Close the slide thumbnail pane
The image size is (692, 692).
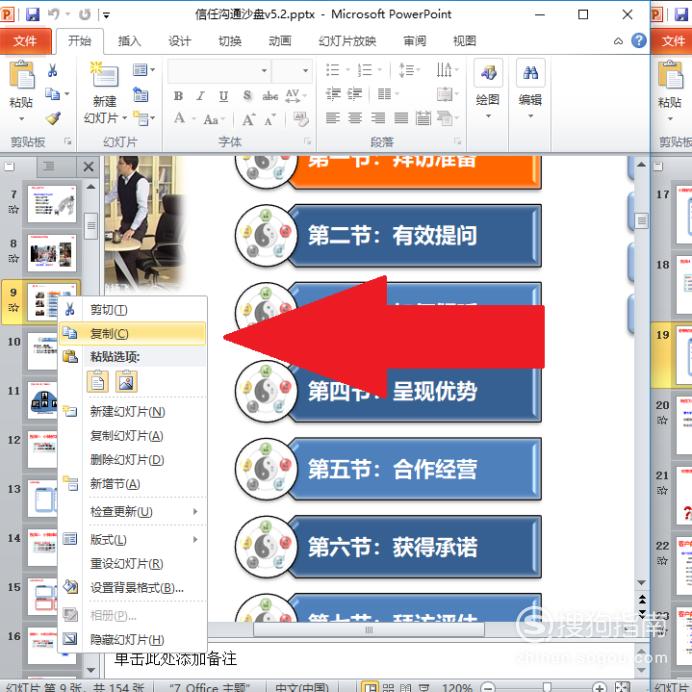pyautogui.click(x=88, y=166)
